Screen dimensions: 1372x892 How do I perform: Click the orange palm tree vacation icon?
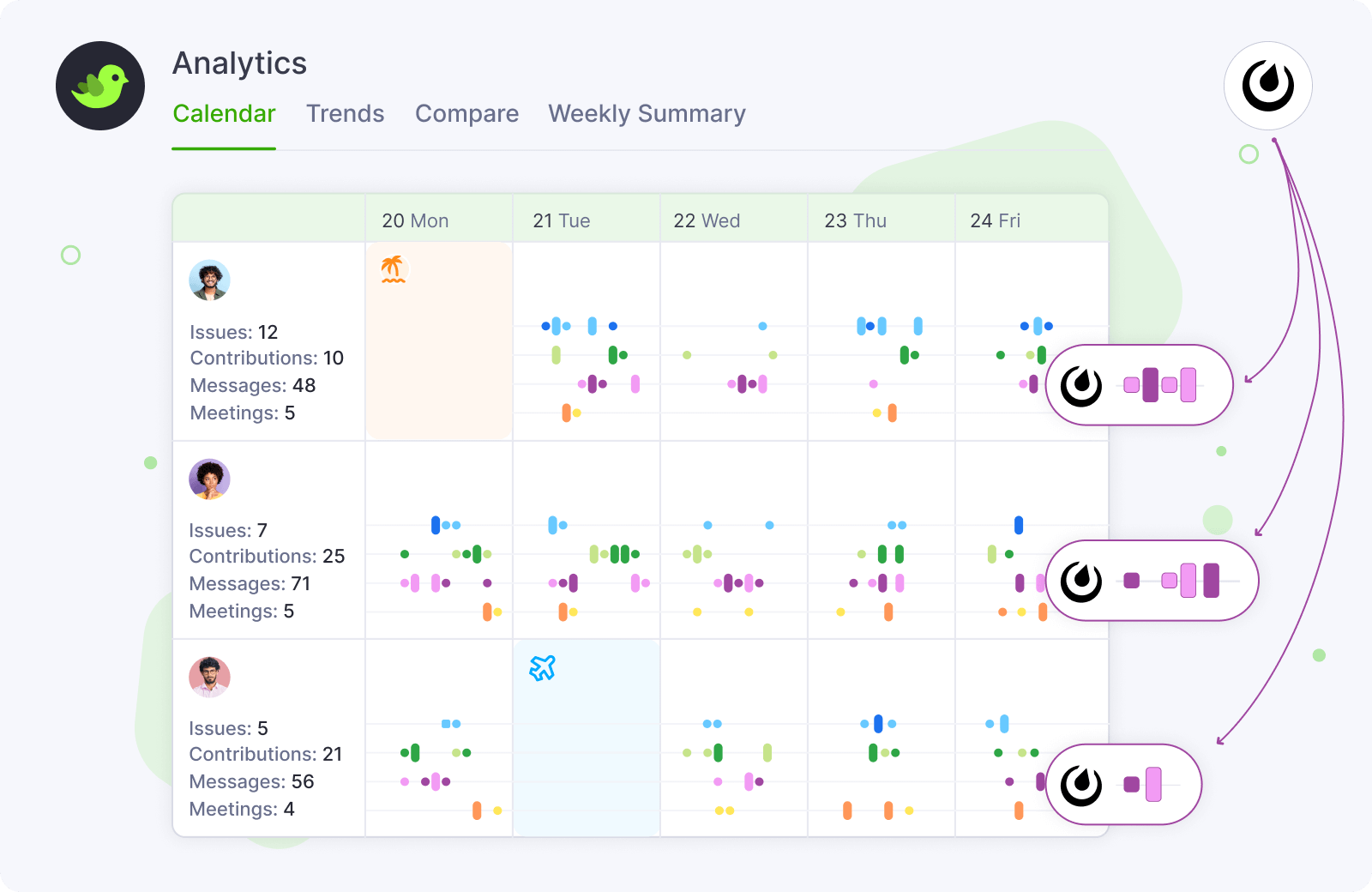(393, 268)
